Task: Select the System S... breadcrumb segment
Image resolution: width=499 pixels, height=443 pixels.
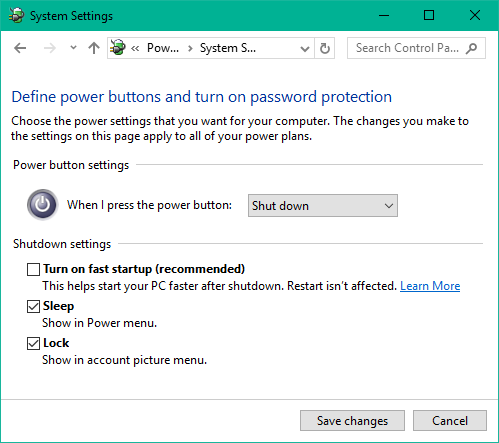Action: click(228, 48)
